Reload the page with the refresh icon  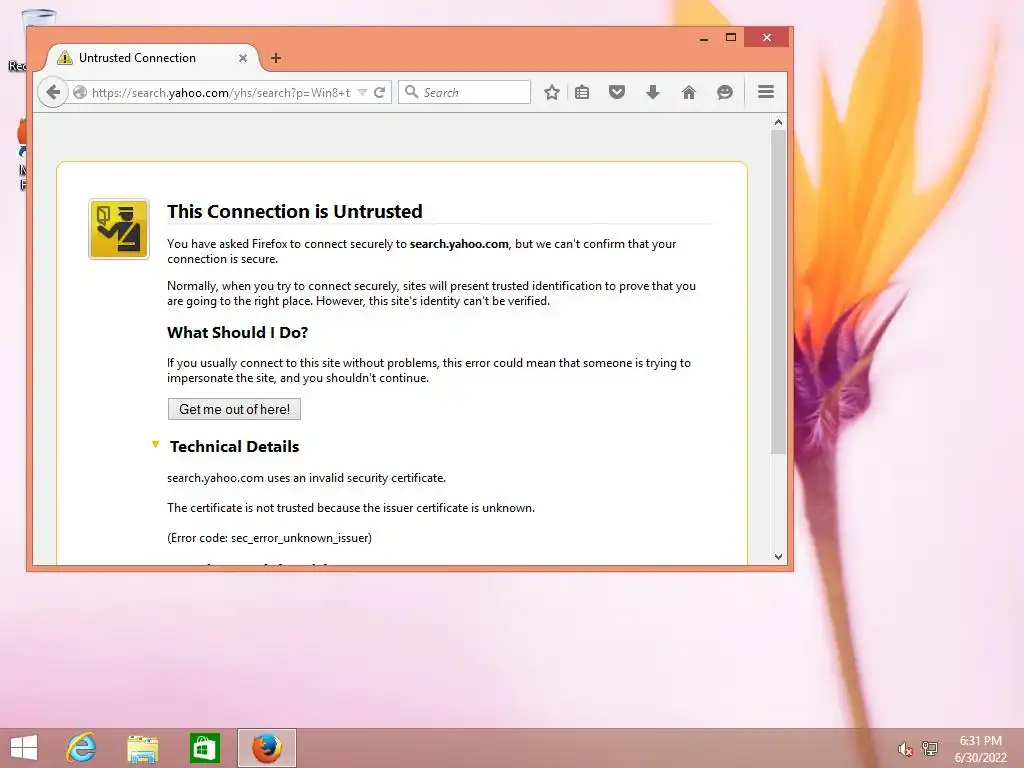[379, 93]
